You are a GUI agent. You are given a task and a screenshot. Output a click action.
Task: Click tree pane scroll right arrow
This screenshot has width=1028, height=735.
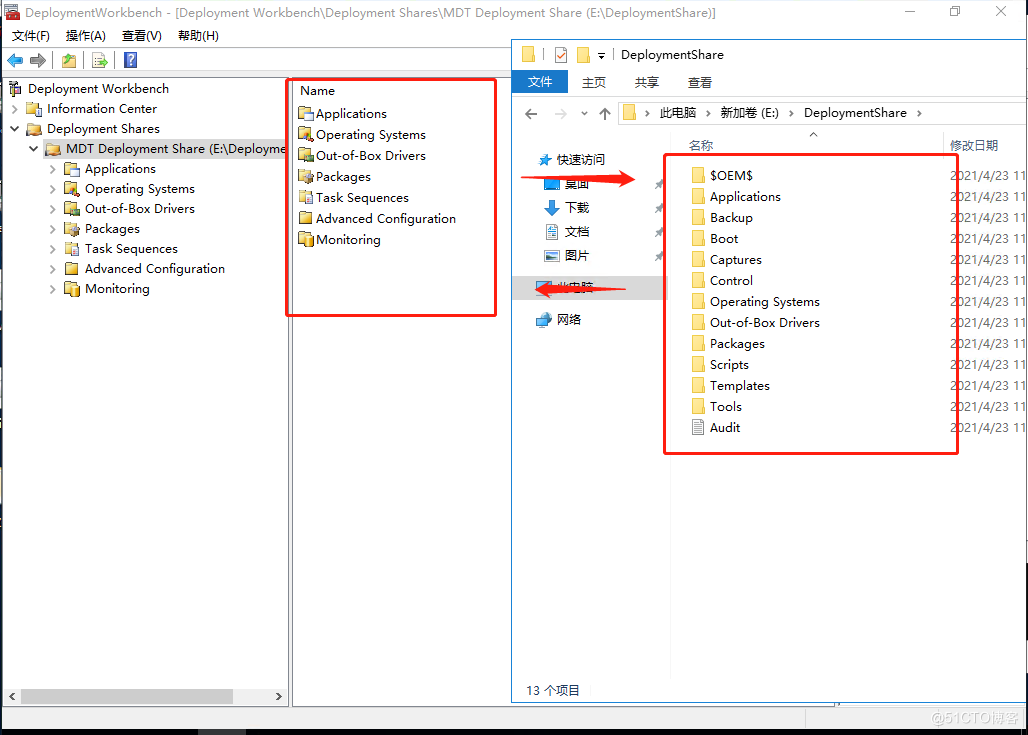click(x=279, y=696)
